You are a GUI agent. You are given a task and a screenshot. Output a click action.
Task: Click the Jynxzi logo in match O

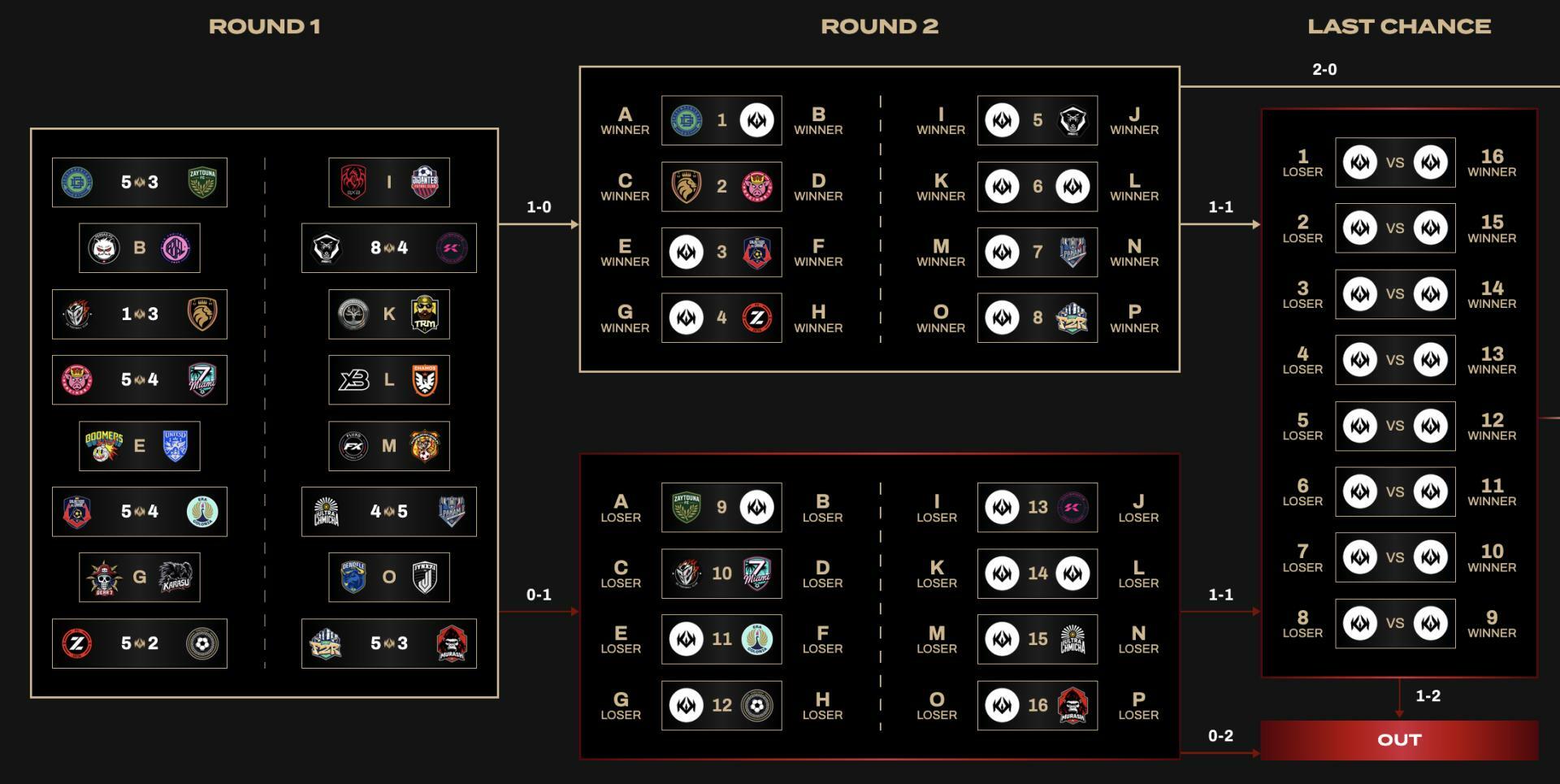[425, 578]
